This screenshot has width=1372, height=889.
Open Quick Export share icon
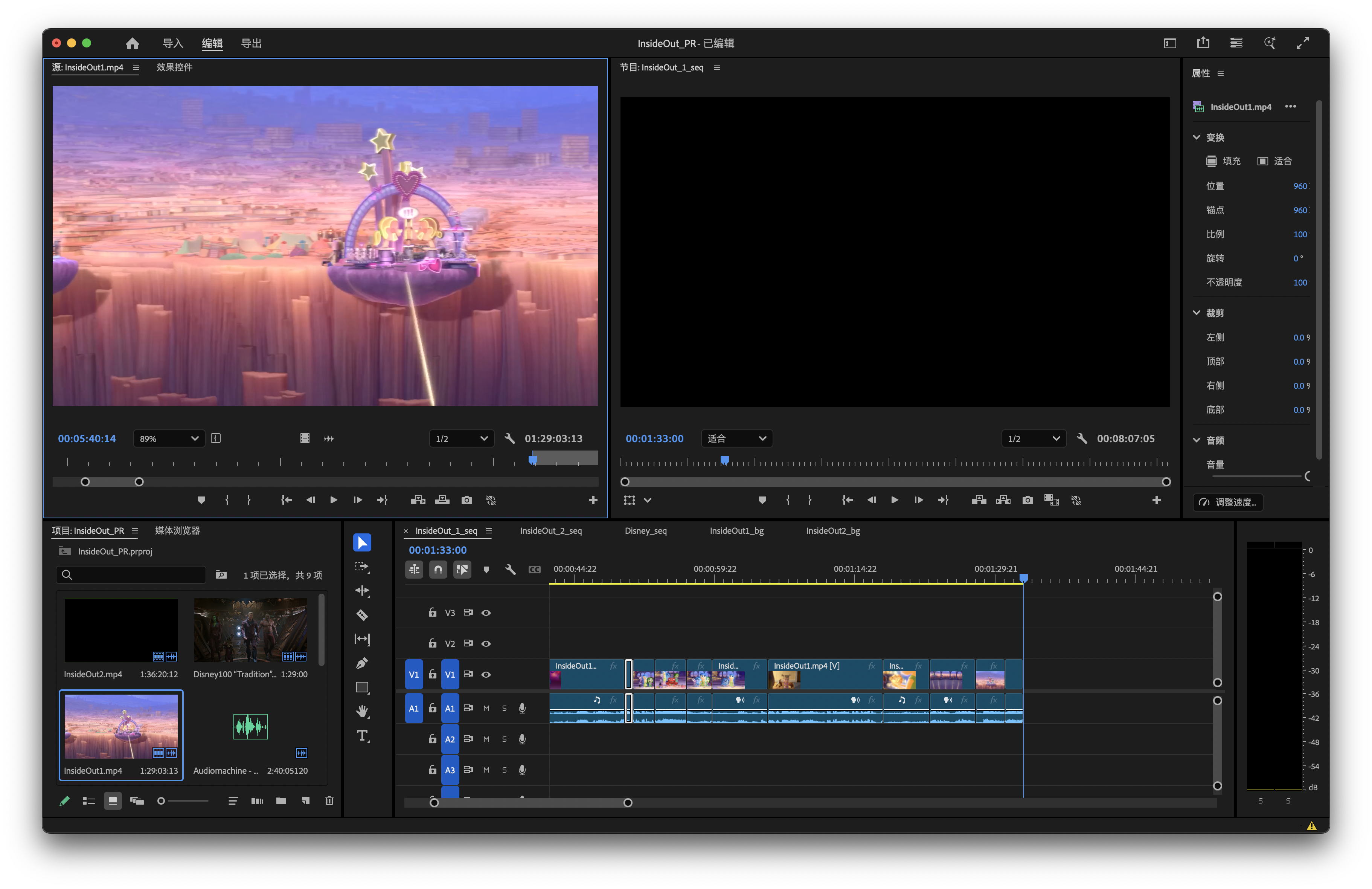tap(1203, 43)
